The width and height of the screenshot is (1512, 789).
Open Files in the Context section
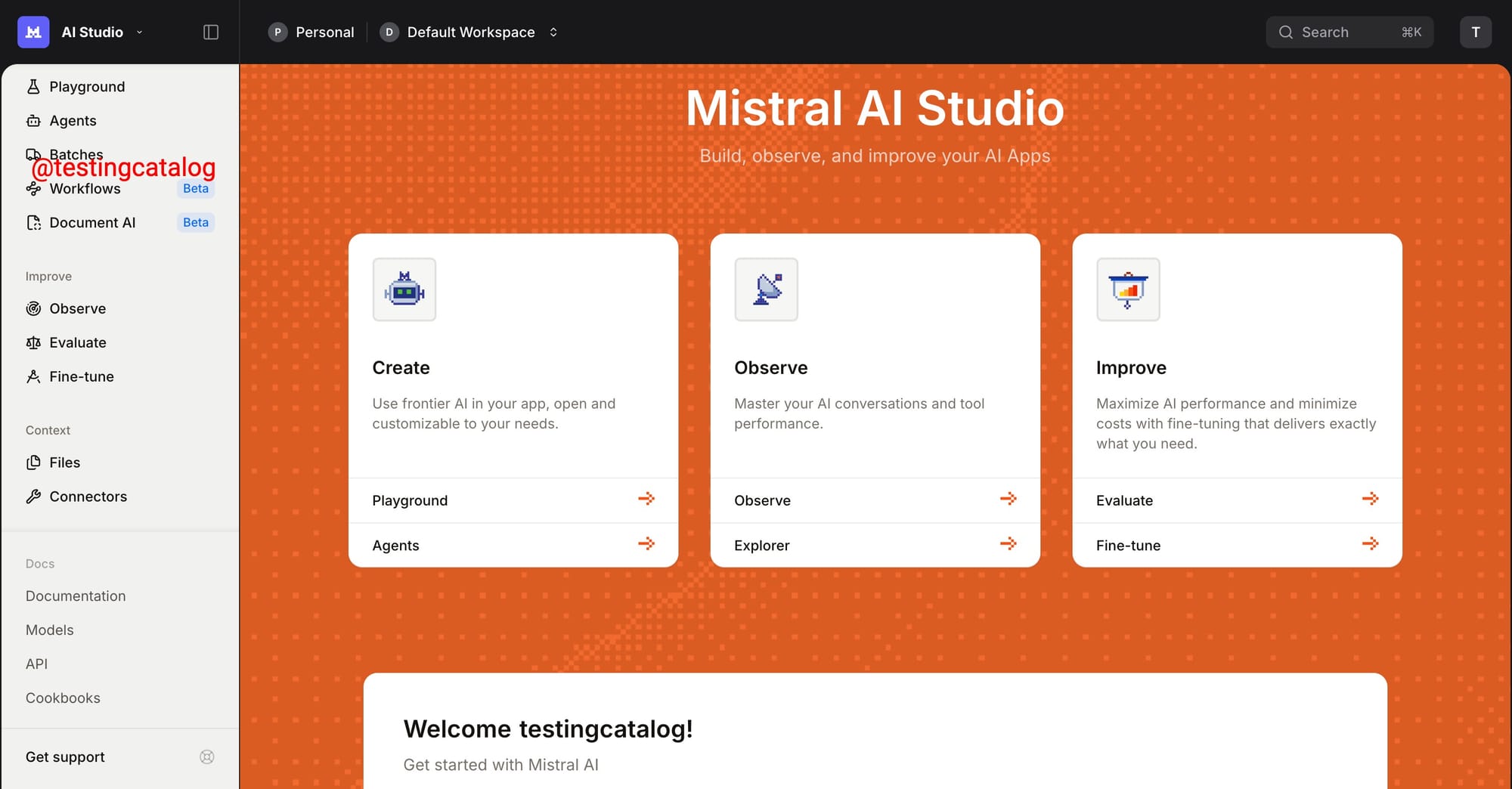pos(64,463)
